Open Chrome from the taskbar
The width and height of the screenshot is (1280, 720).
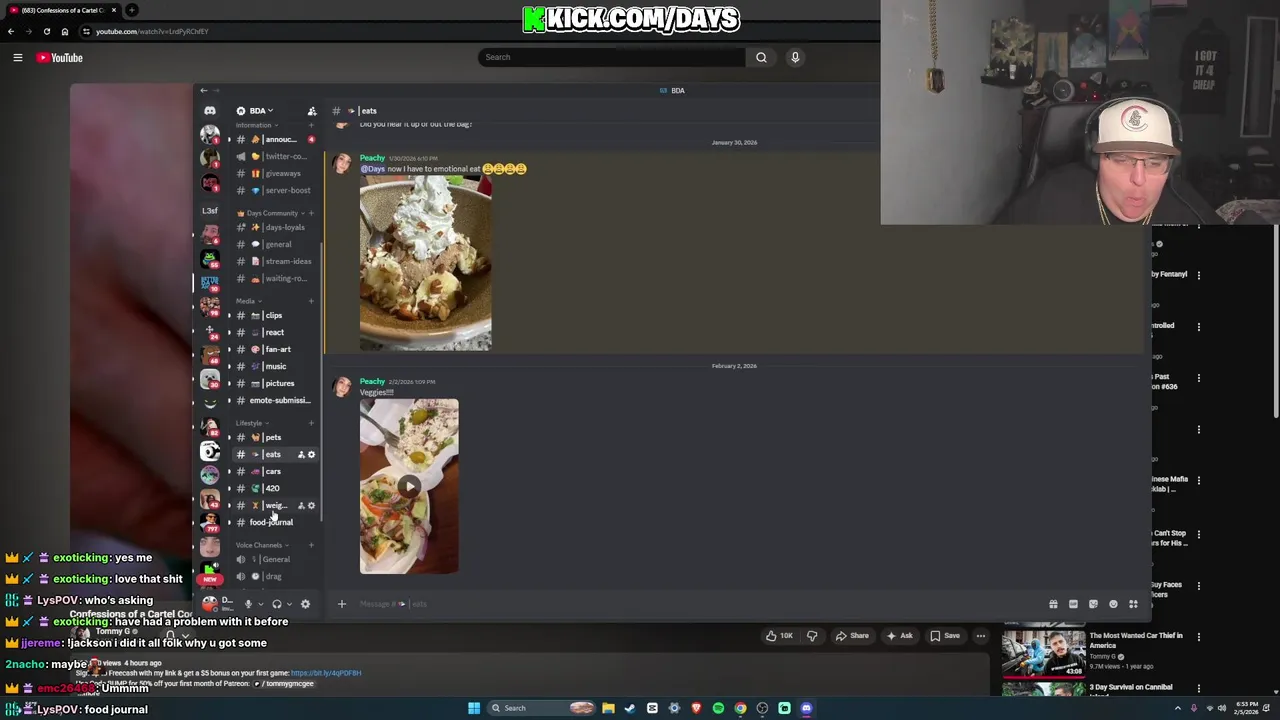pyautogui.click(x=740, y=708)
